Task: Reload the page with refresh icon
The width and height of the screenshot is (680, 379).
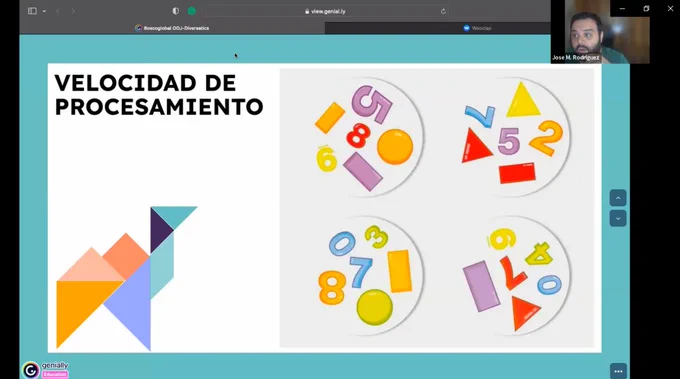Action: pyautogui.click(x=443, y=11)
